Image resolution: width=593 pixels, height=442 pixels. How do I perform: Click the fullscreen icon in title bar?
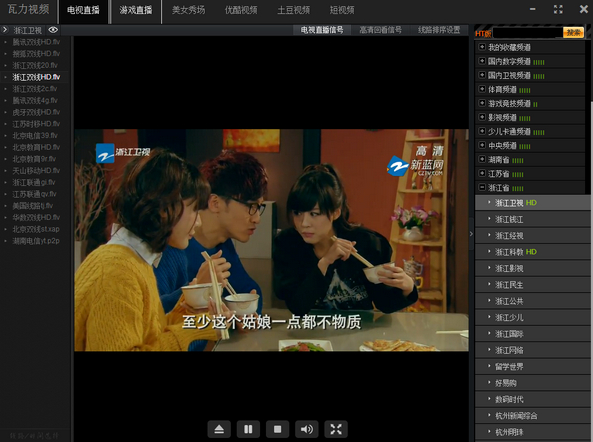558,9
